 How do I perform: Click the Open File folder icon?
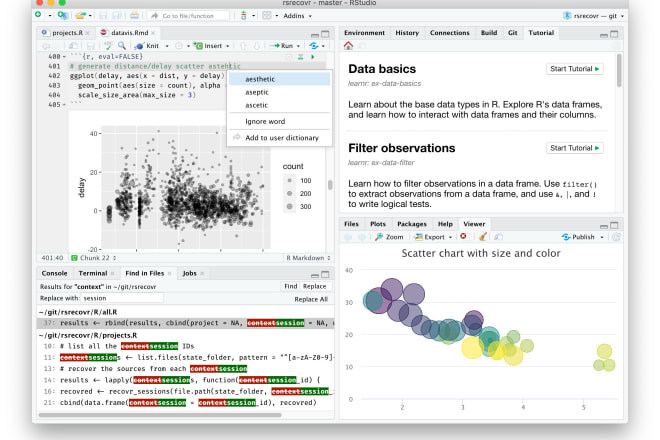80,16
